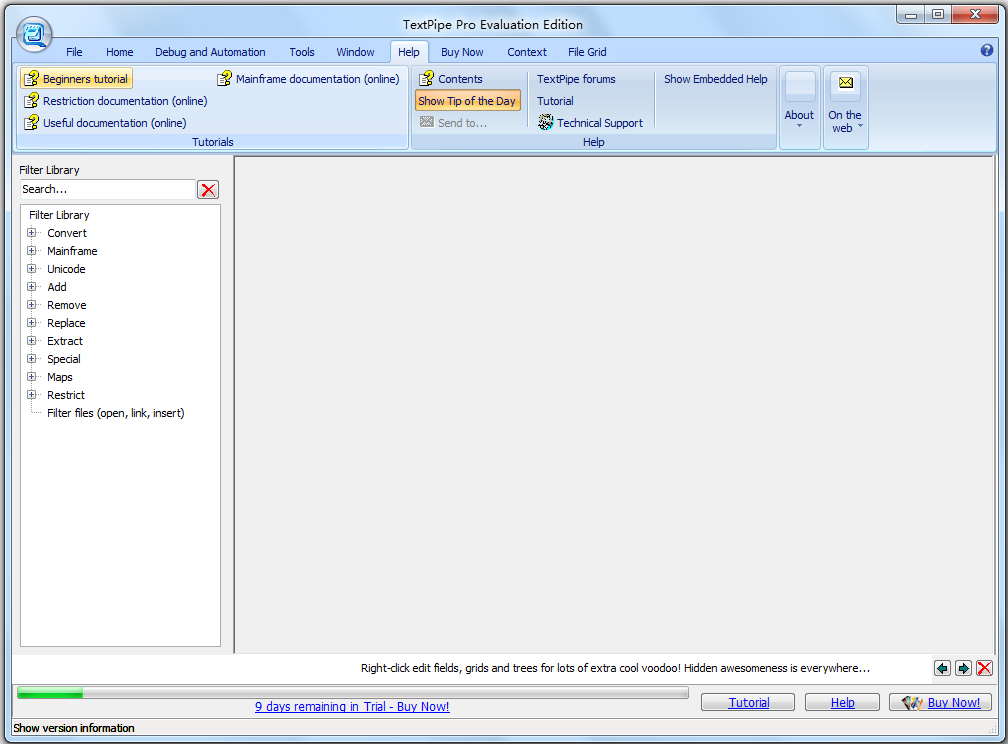Open Debug and Automation tab

210,52
